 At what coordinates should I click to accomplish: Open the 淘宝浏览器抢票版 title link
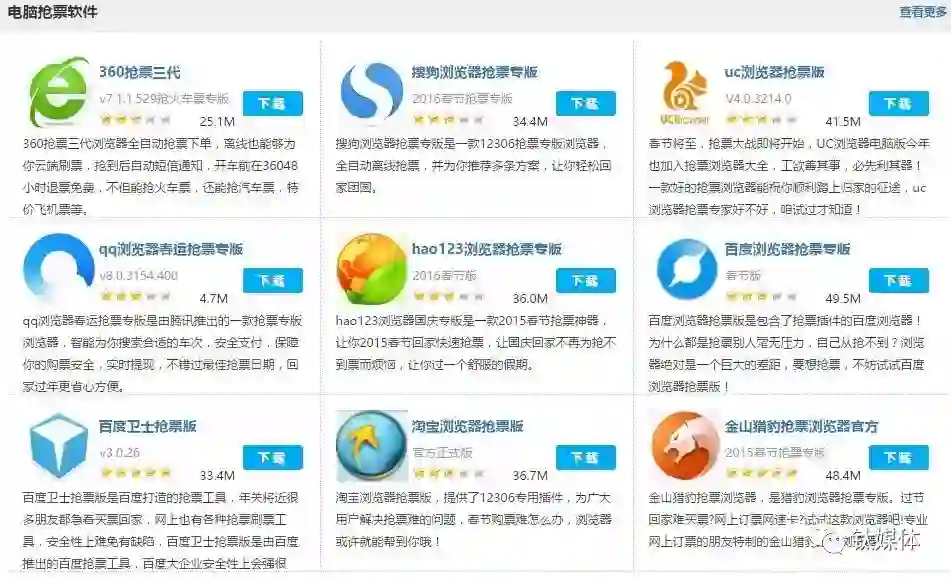tap(467, 426)
